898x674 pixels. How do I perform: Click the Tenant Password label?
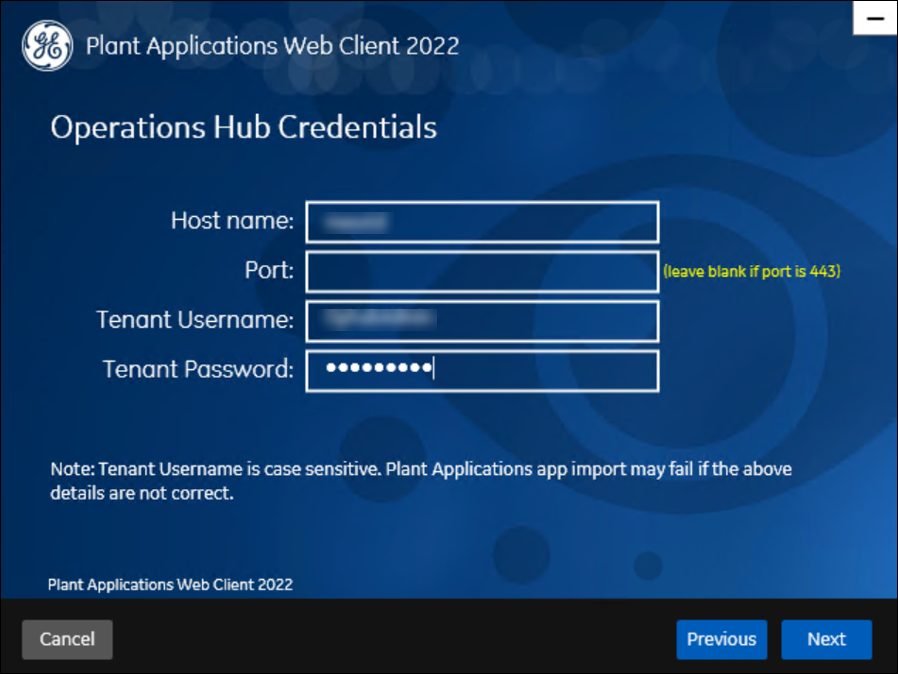198,369
